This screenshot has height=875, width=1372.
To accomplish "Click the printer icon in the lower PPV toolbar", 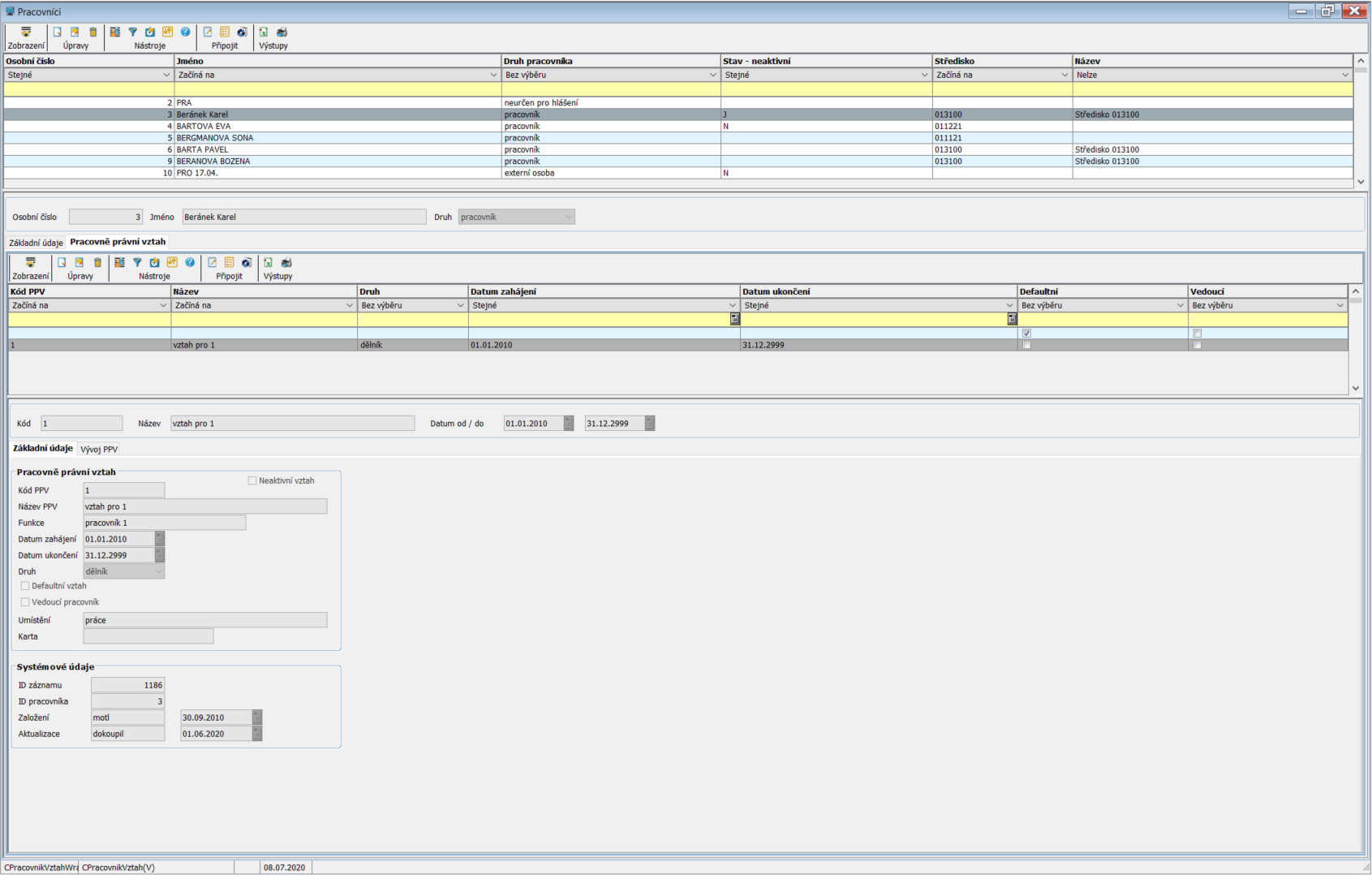I will click(286, 263).
